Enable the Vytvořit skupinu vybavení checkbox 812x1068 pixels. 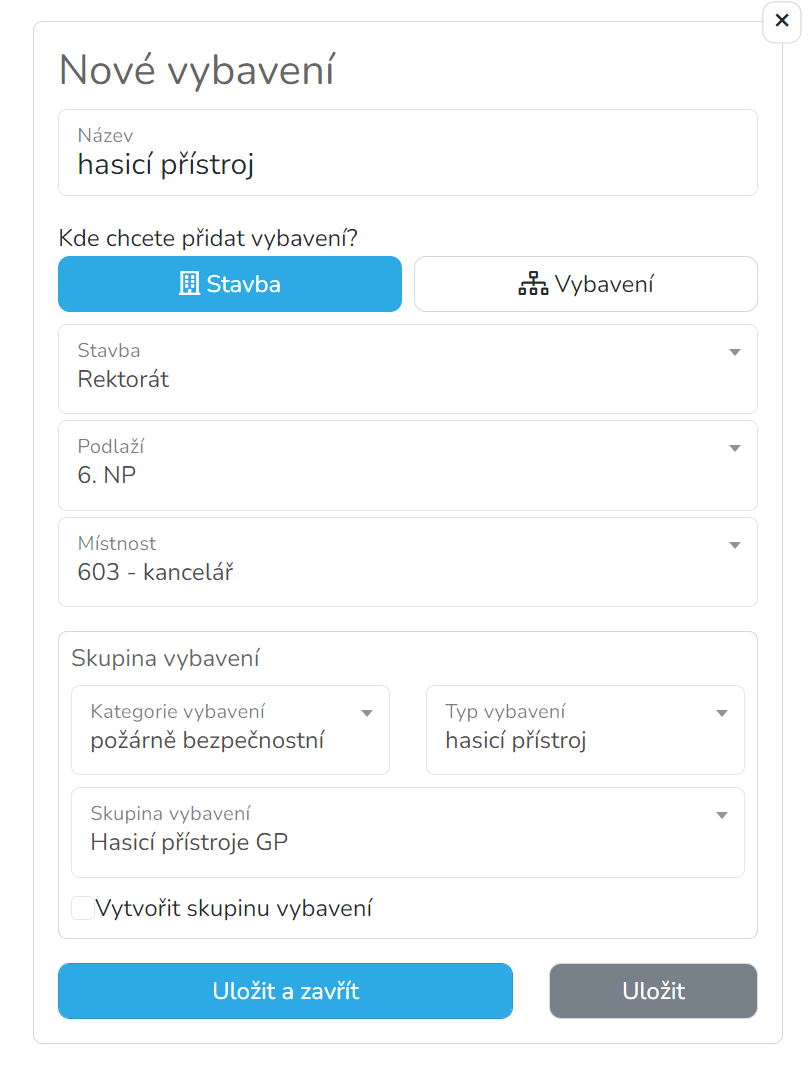click(83, 908)
